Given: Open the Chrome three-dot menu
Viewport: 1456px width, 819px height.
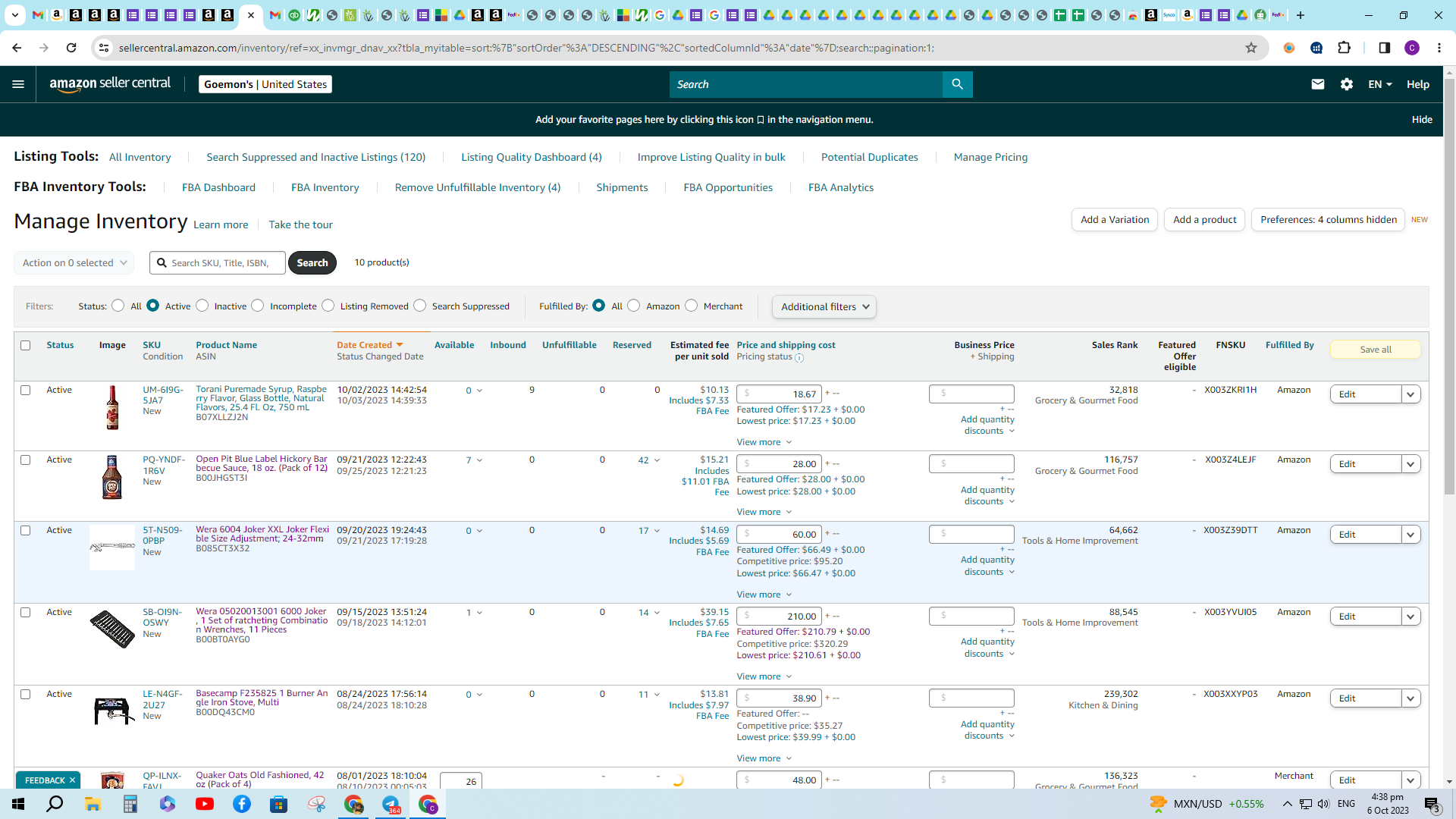Looking at the screenshot, I should [x=1439, y=48].
